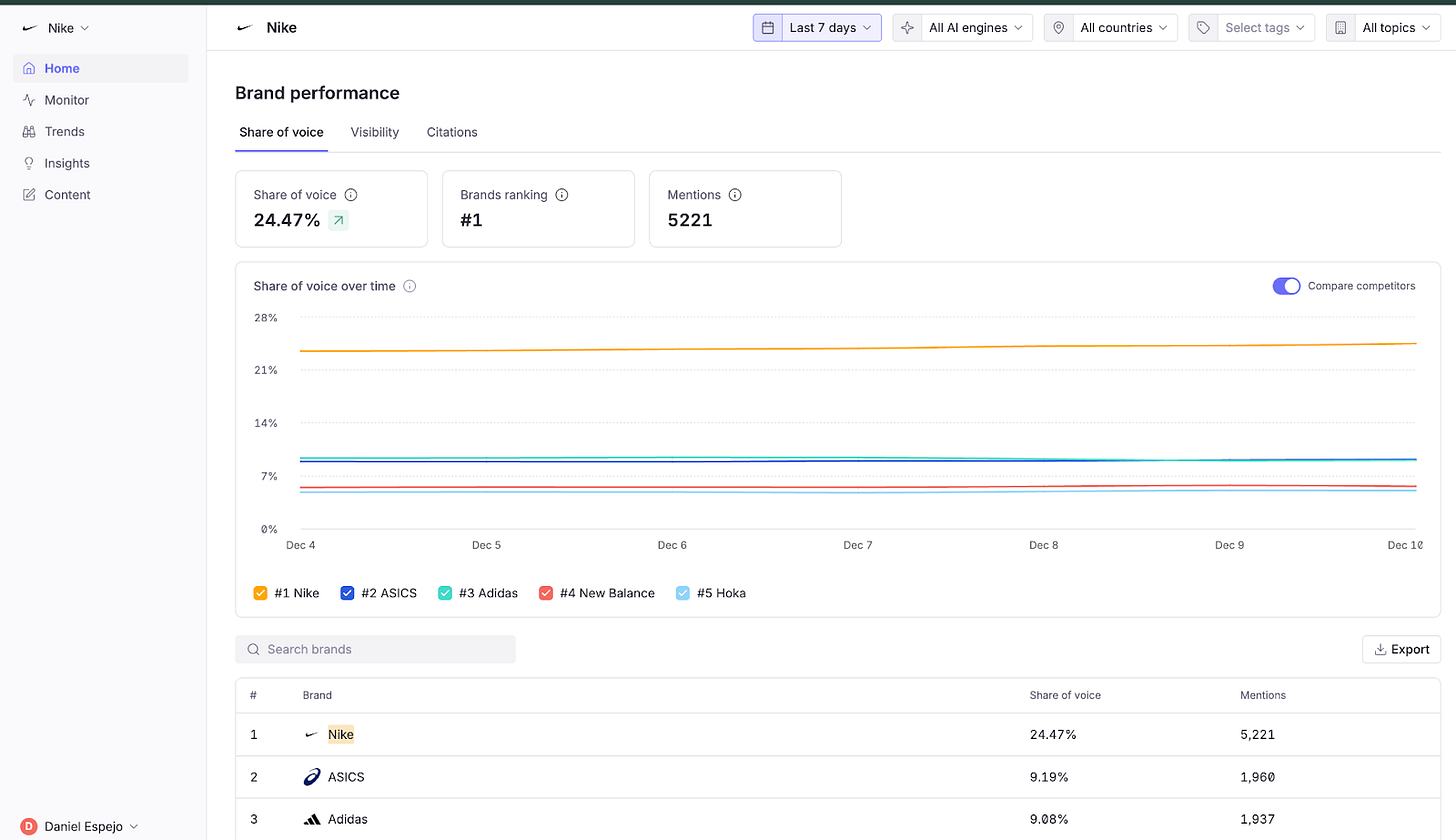Click the info icon beside Share of voice card

351,195
